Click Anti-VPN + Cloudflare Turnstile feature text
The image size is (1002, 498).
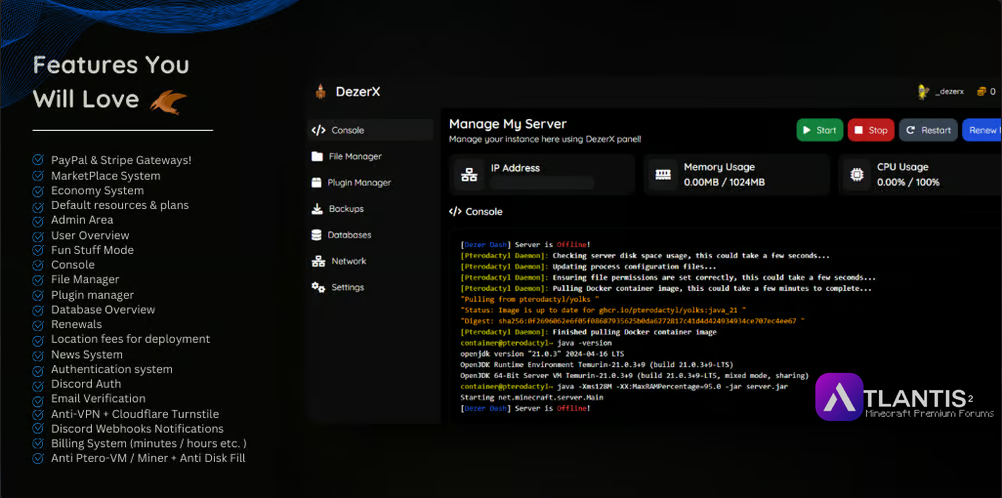click(135, 414)
